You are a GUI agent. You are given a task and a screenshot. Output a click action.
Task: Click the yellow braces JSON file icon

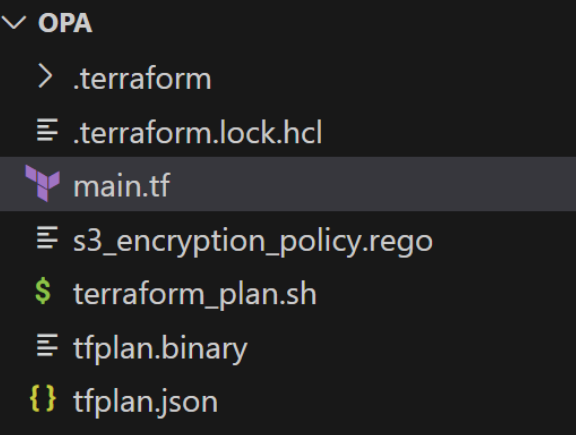tap(43, 398)
